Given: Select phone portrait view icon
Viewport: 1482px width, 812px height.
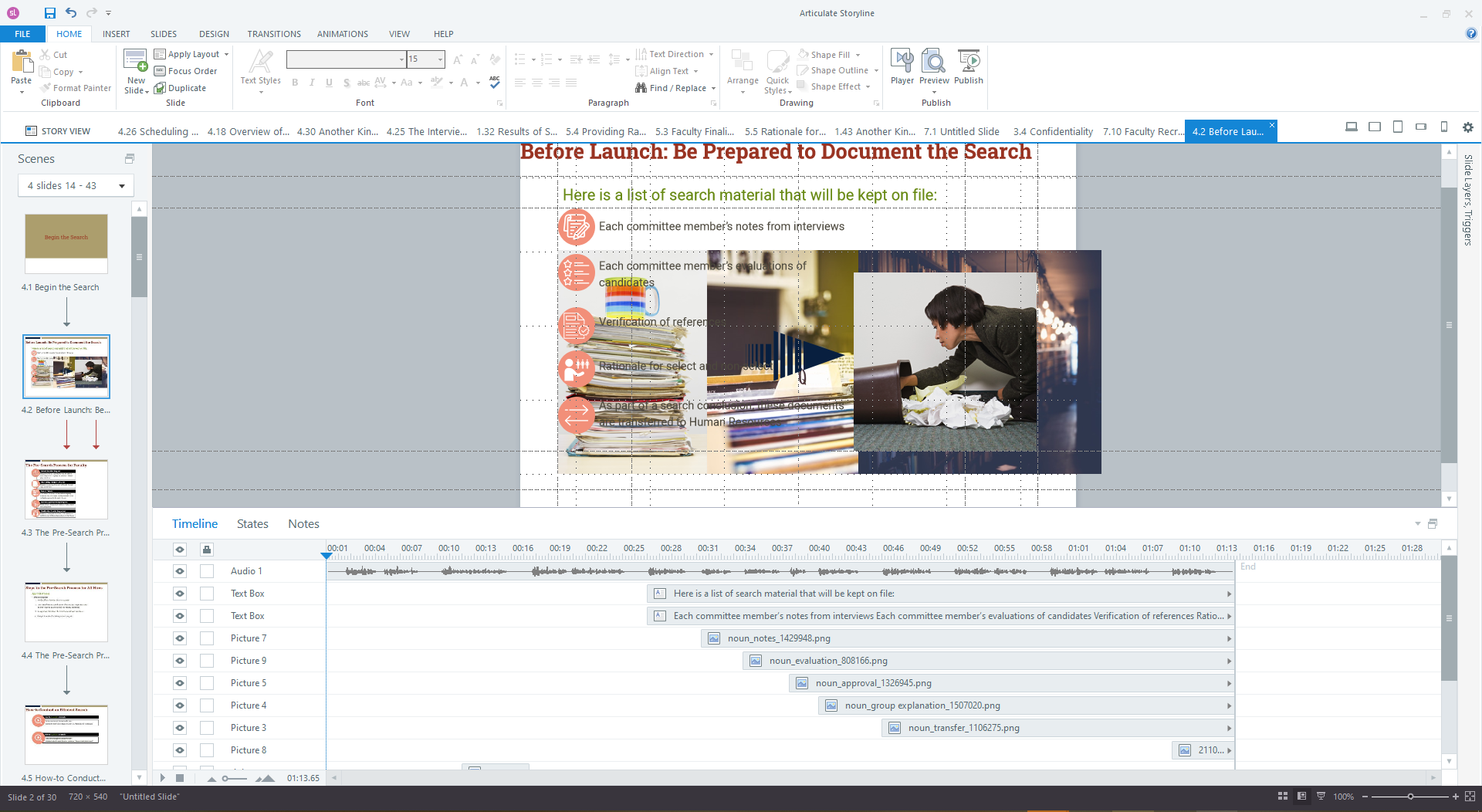Looking at the screenshot, I should [x=1444, y=127].
